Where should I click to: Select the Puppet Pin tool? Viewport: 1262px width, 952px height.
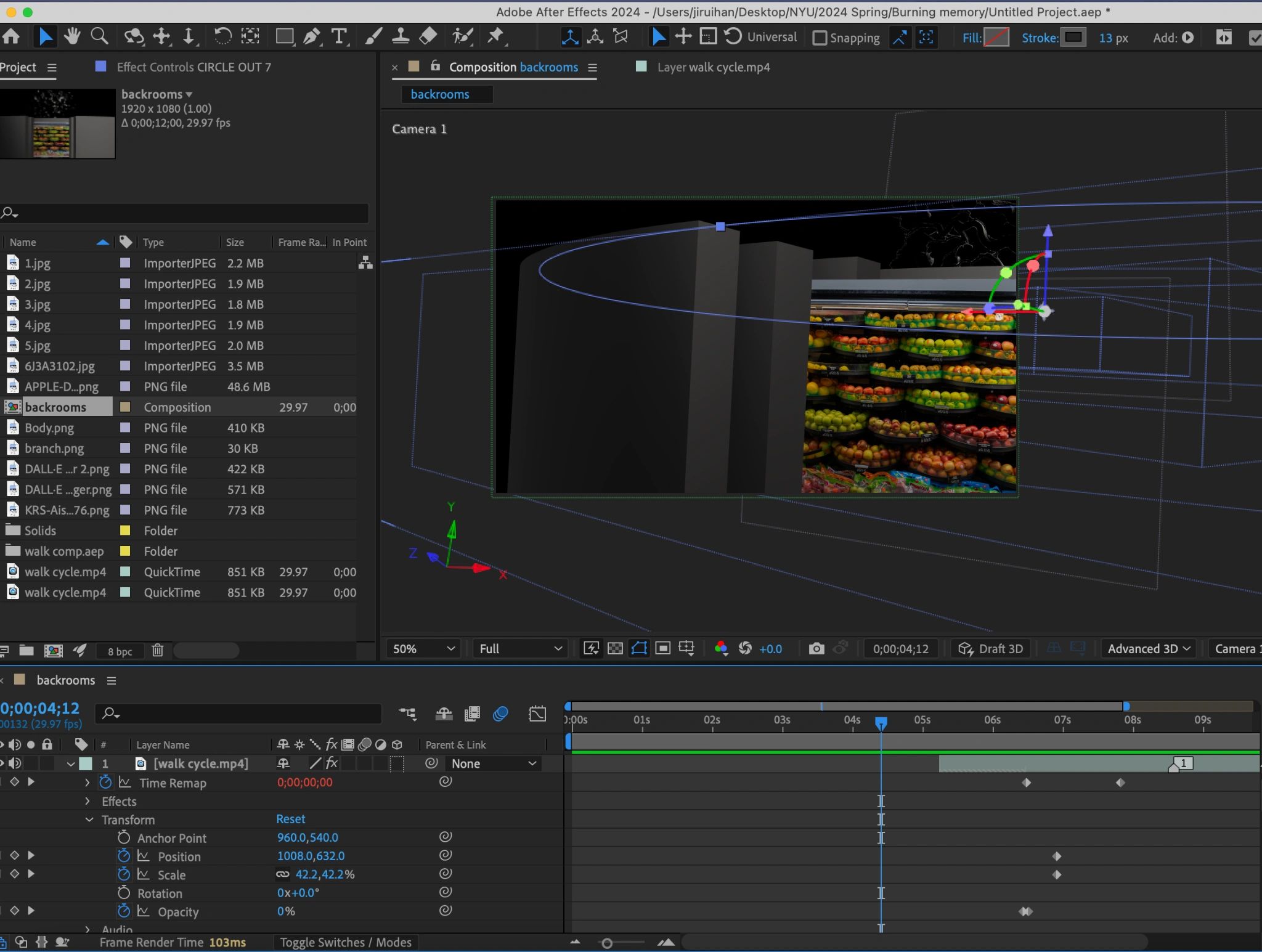click(x=495, y=37)
